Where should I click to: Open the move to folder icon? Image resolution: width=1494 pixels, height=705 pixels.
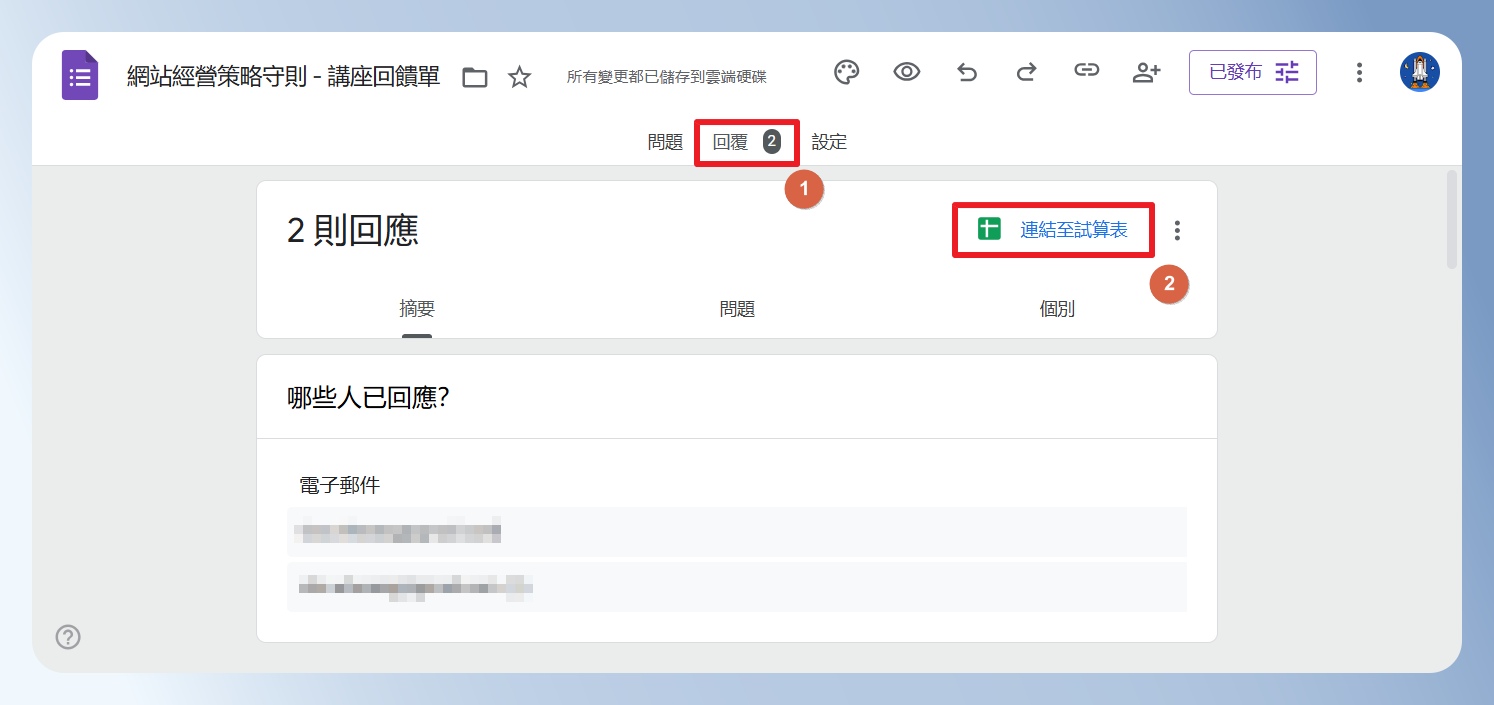475,78
